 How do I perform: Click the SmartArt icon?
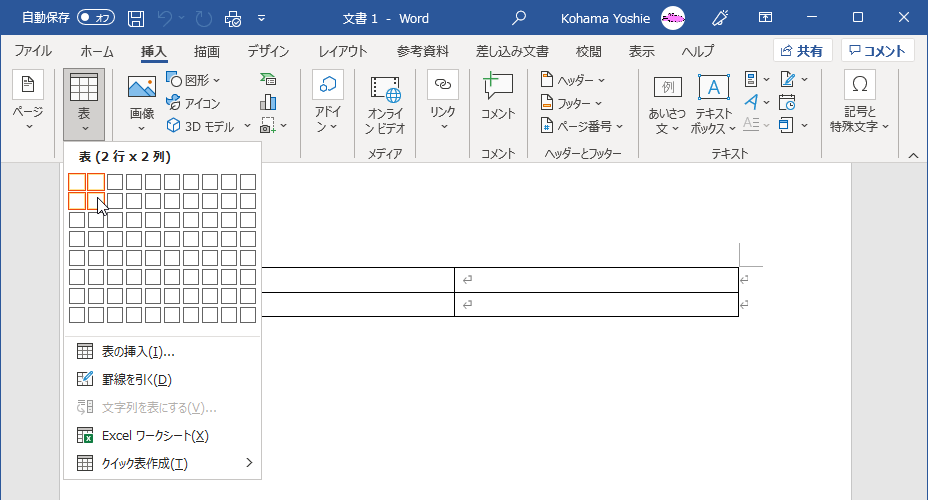[268, 80]
